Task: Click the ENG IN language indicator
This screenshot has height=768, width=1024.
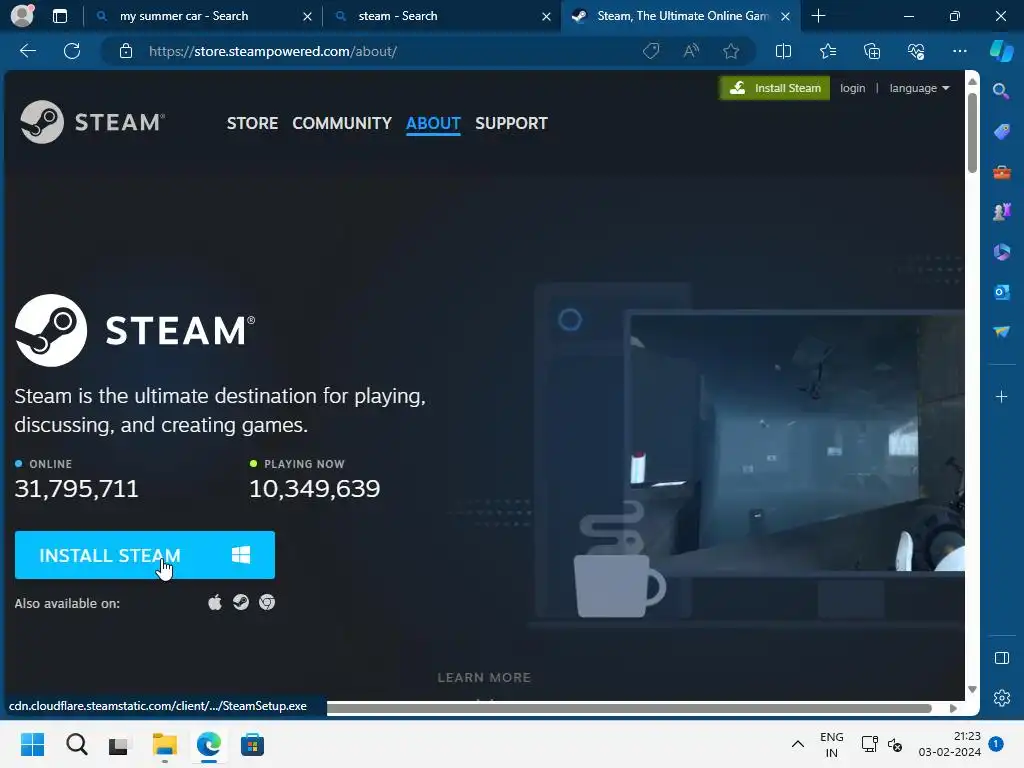Action: point(831,744)
